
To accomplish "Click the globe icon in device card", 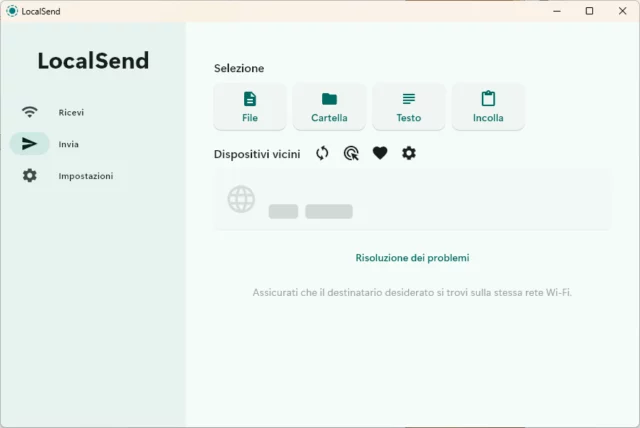I will 241,199.
